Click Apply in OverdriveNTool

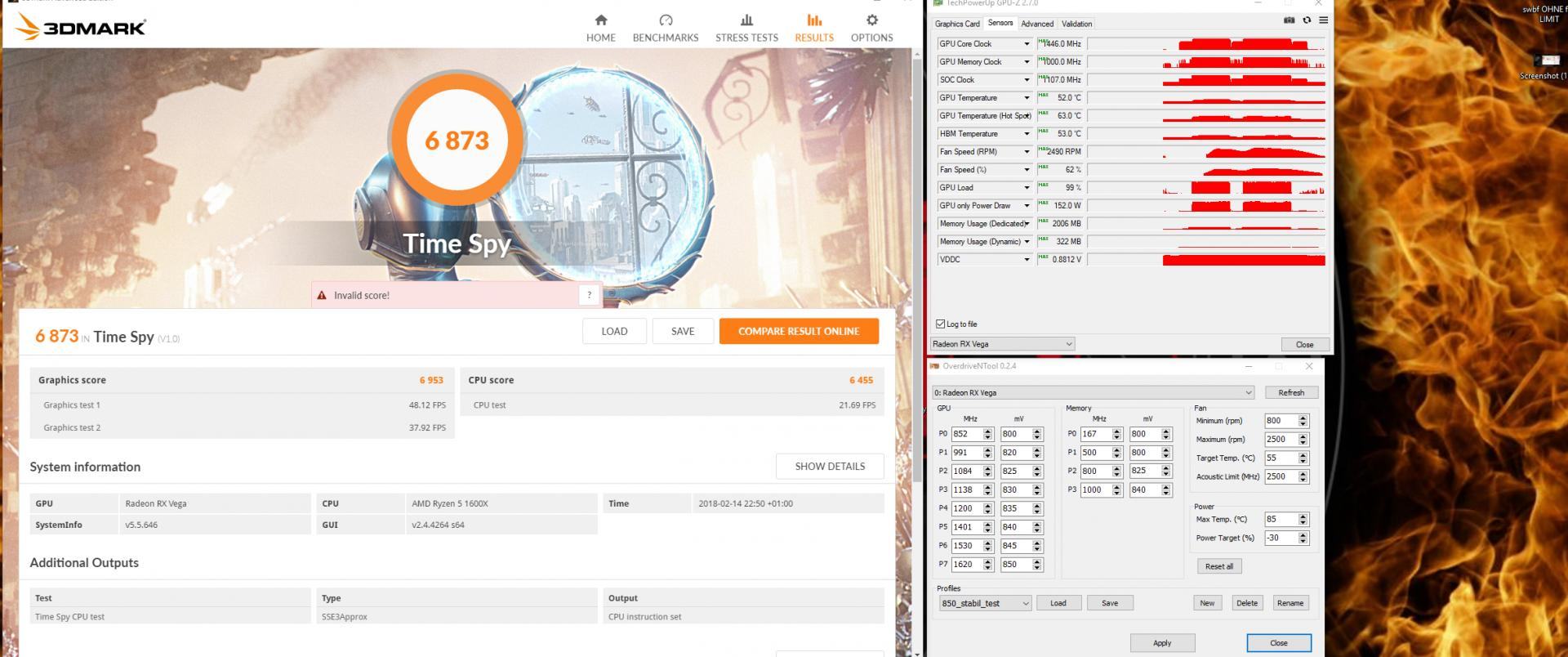(x=1162, y=643)
